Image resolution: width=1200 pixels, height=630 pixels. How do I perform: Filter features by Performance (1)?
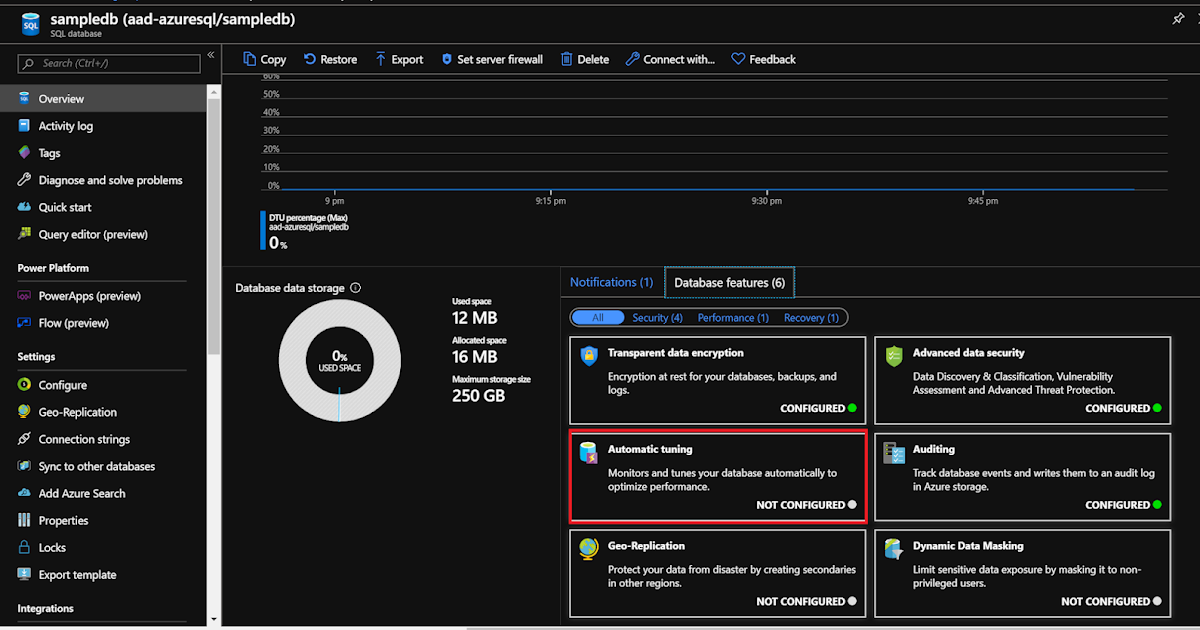(733, 317)
